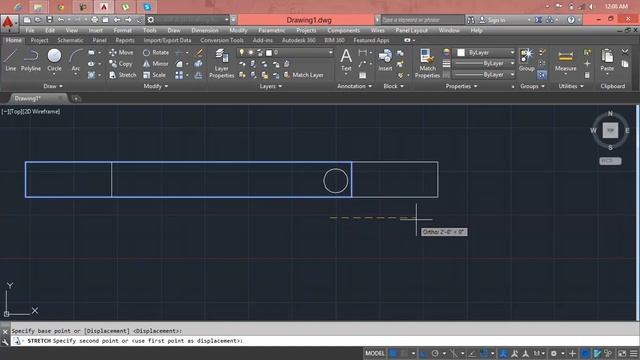Click the Mirror tool
The height and width of the screenshot is (360, 640).
click(156, 64)
